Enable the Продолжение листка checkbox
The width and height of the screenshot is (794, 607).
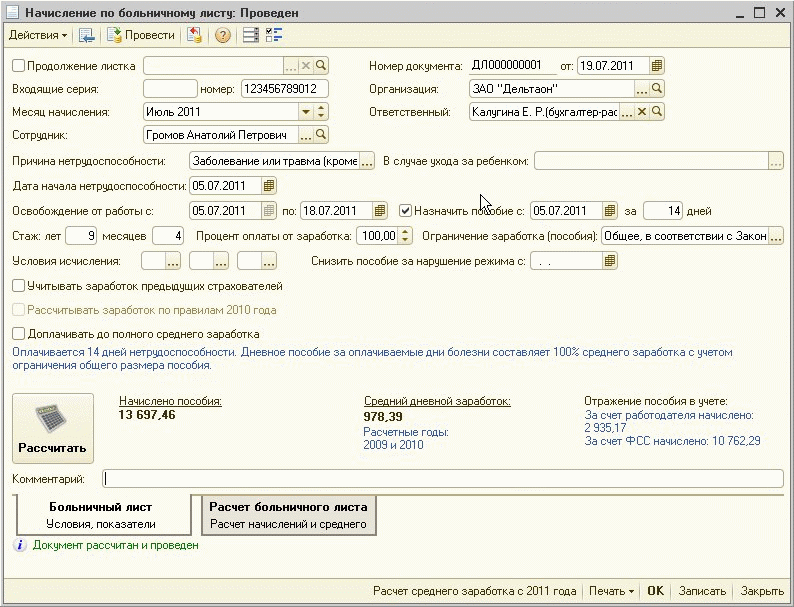click(x=19, y=65)
